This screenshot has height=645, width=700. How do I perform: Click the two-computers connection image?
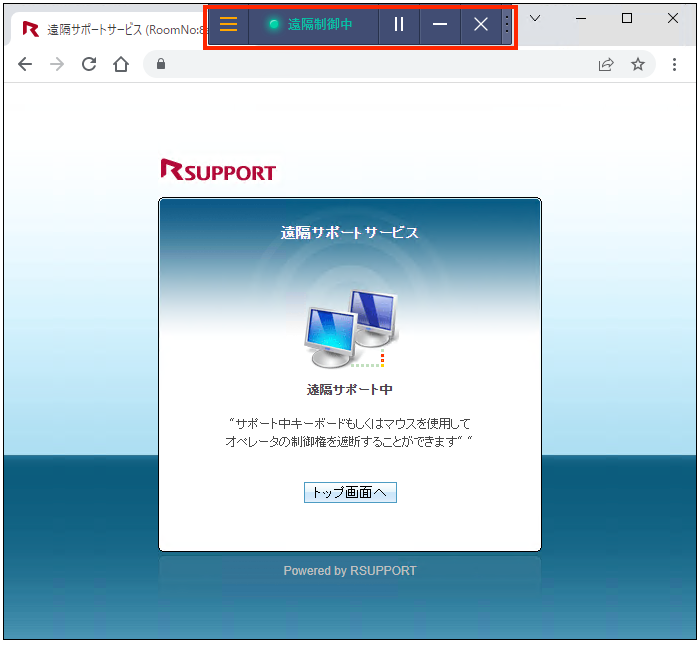(351, 329)
